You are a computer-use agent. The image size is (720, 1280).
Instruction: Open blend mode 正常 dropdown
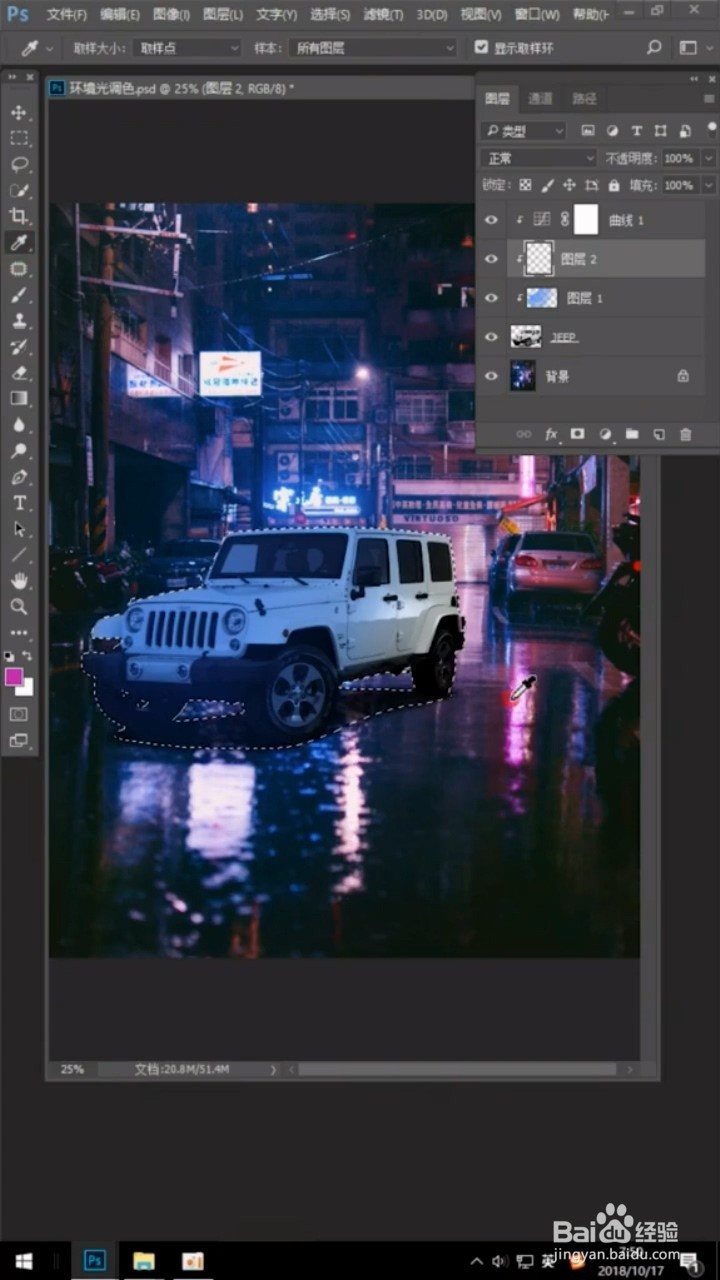(x=539, y=158)
